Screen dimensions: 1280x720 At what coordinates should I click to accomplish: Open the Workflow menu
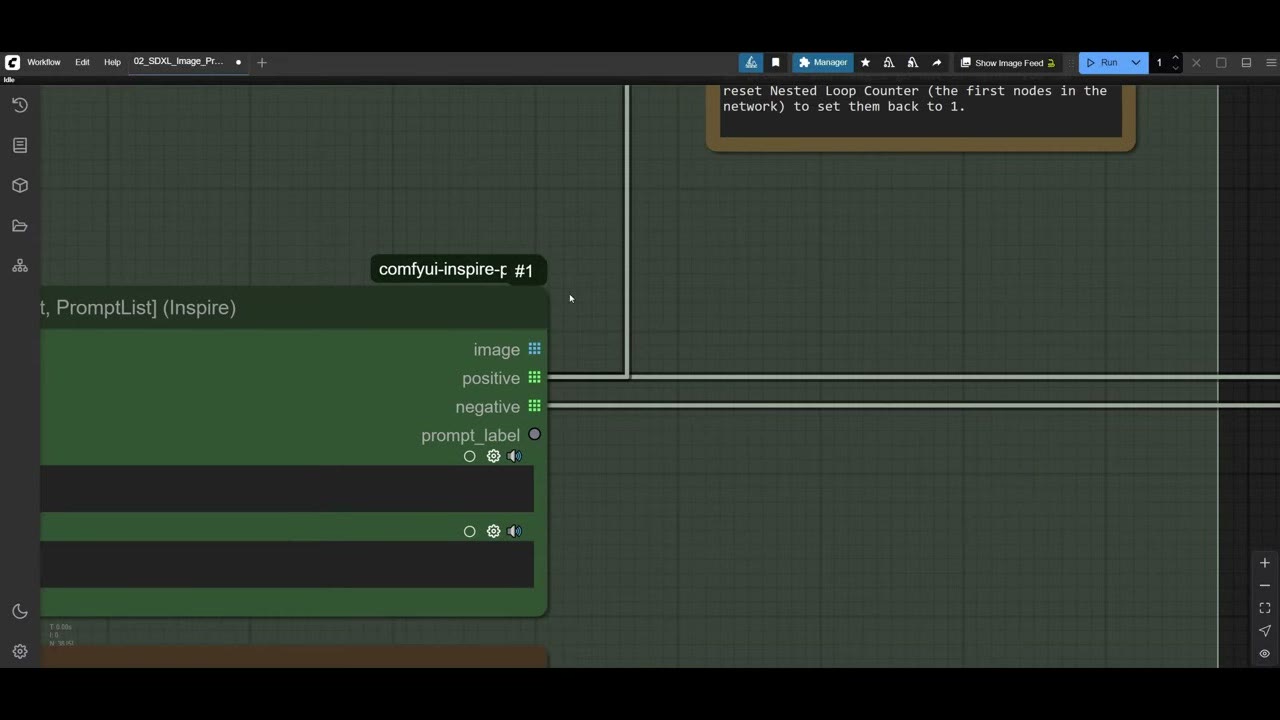tap(44, 62)
